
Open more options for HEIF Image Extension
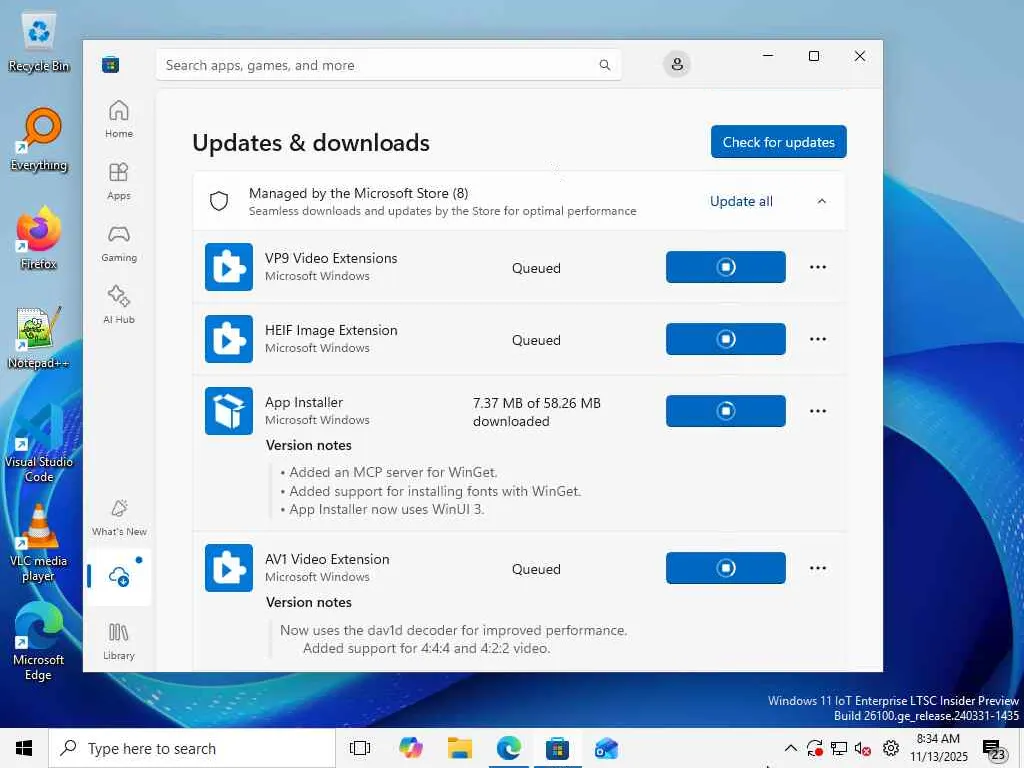818,339
